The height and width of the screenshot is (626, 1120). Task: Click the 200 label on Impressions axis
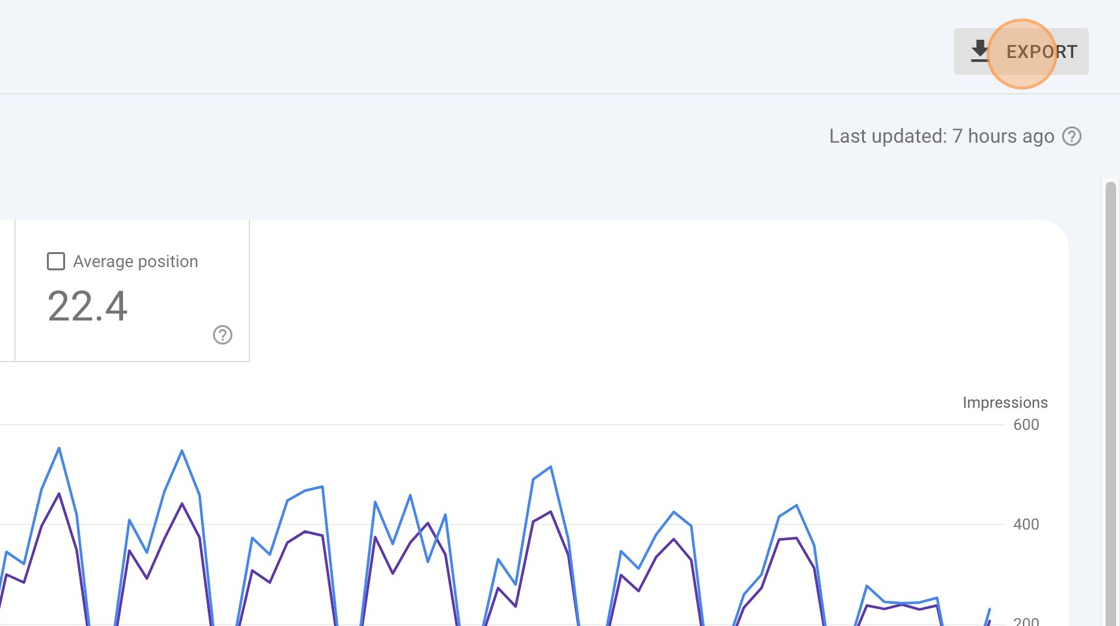[x=1026, y=621]
